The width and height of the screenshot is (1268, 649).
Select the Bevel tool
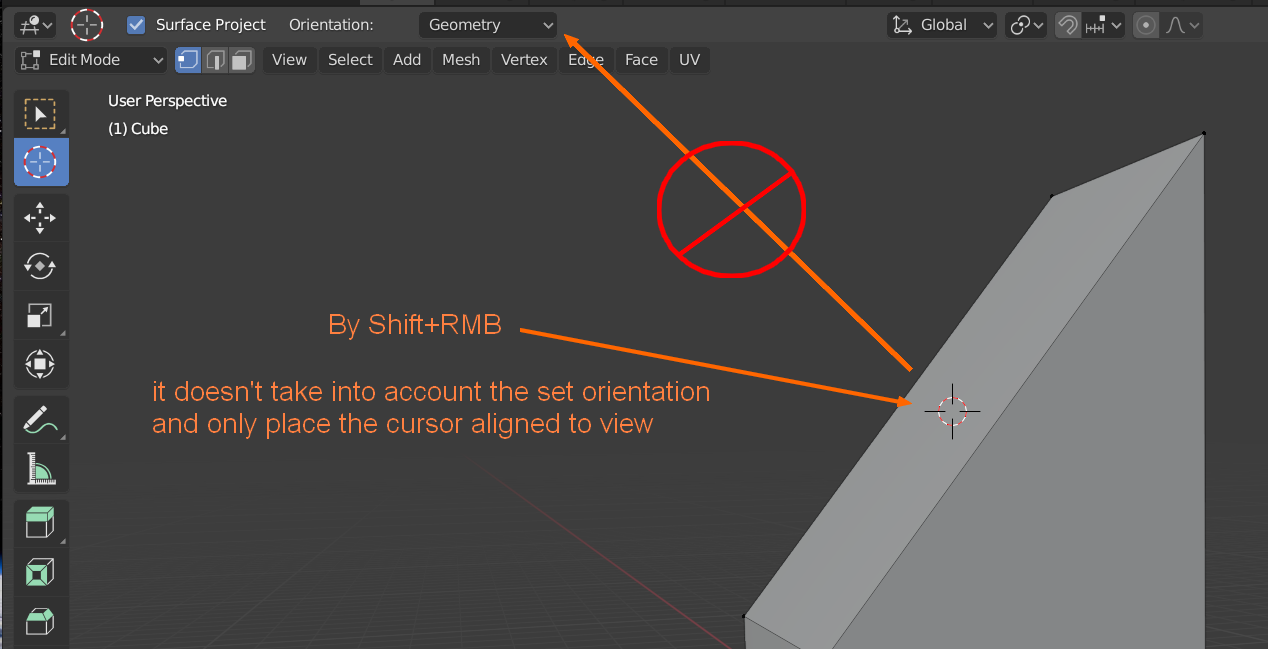point(41,621)
